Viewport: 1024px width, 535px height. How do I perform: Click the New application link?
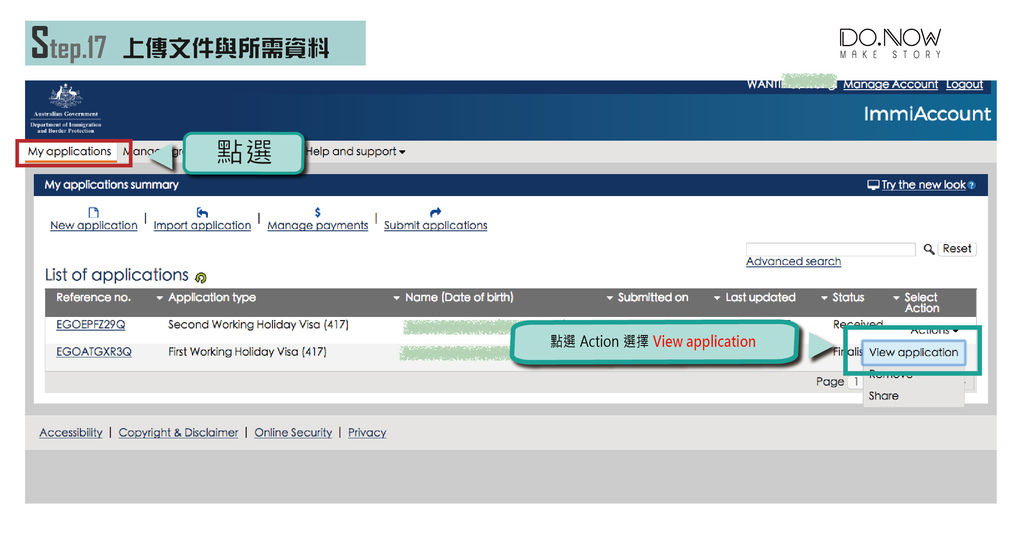pos(93,225)
